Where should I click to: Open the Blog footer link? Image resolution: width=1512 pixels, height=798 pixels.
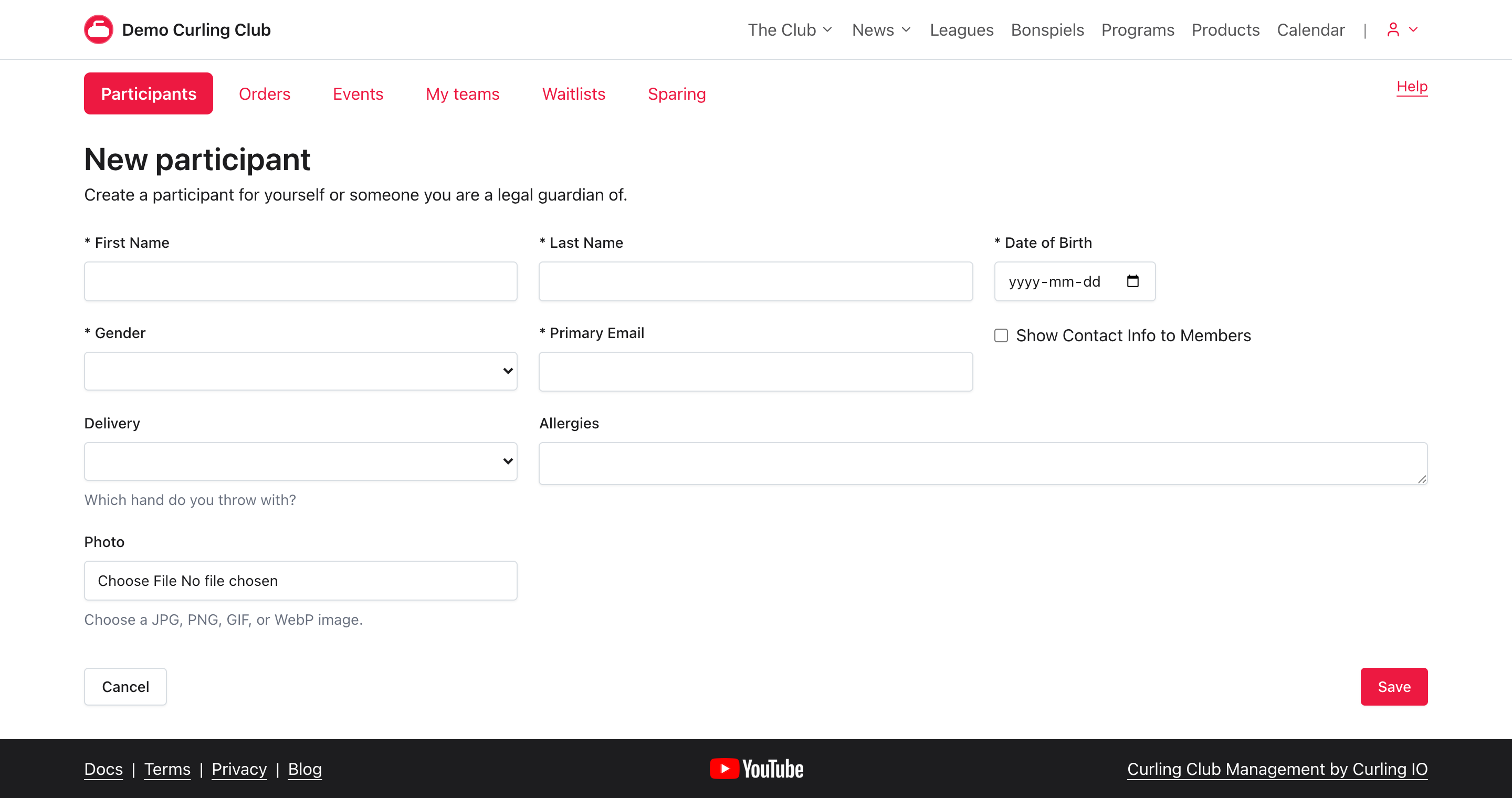click(304, 769)
